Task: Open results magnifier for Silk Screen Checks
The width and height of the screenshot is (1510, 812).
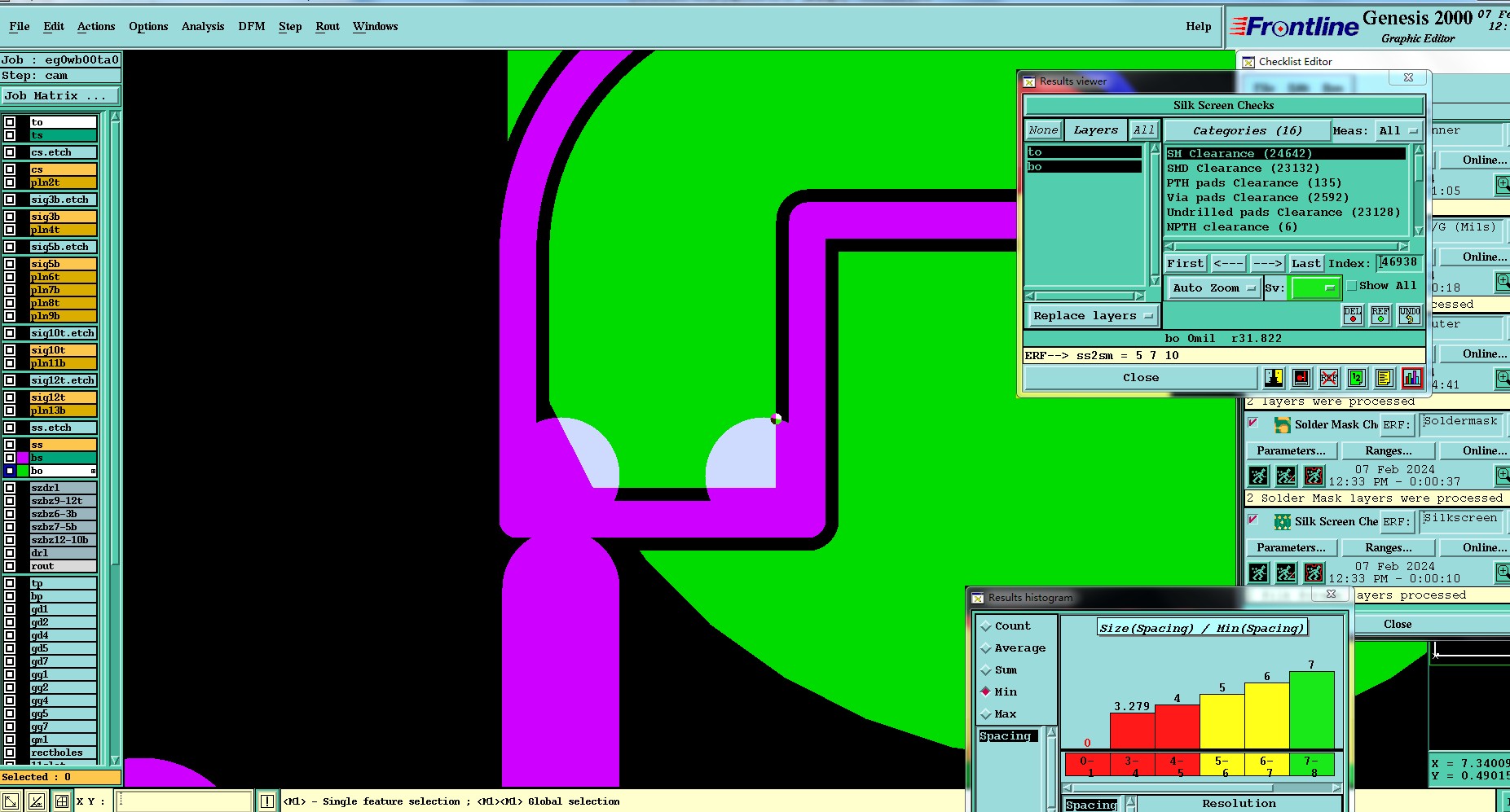Action: point(1503,573)
